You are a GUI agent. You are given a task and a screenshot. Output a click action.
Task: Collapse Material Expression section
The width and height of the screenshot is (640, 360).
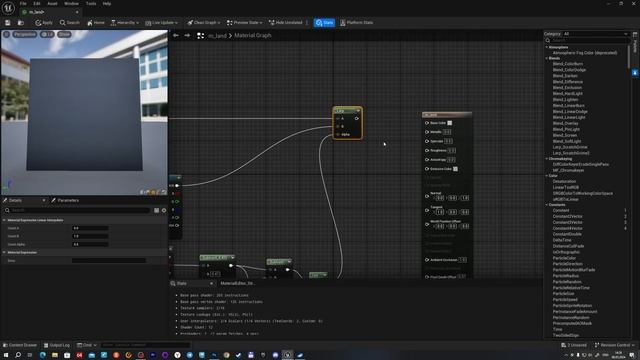4,253
